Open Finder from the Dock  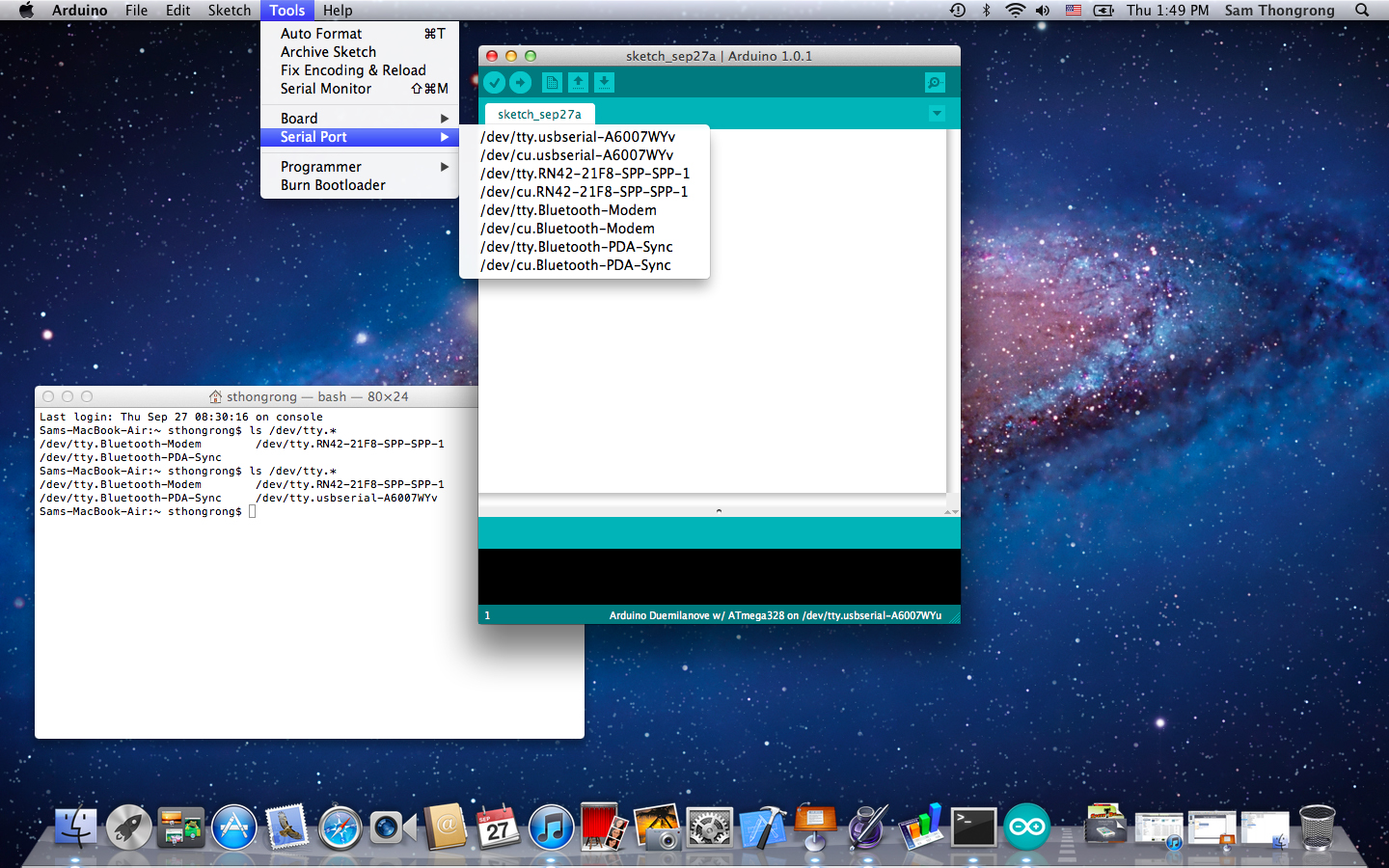click(x=75, y=827)
